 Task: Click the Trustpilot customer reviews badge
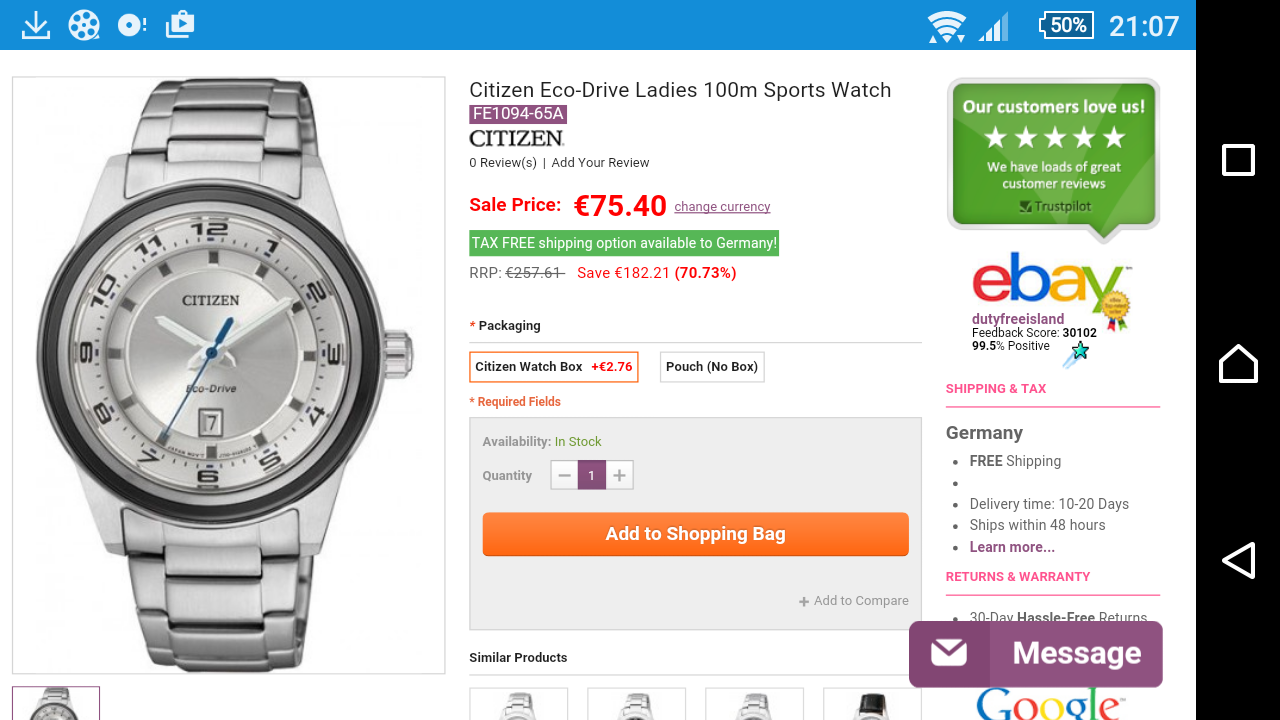1053,155
